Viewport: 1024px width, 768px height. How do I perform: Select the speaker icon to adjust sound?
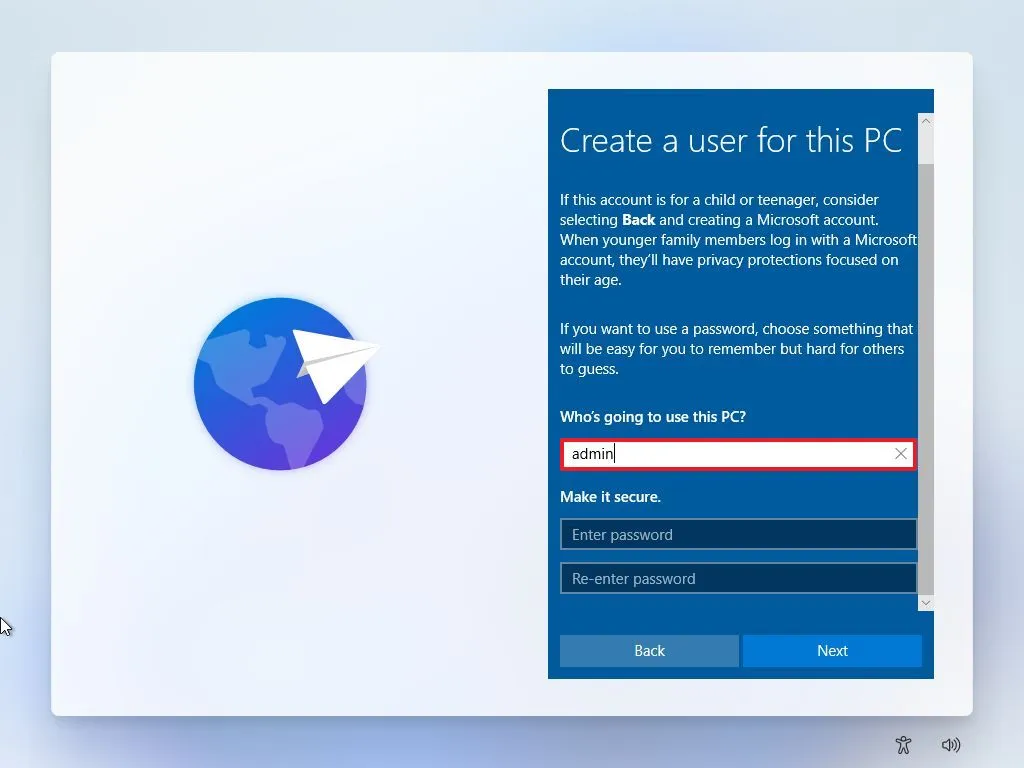click(x=951, y=745)
